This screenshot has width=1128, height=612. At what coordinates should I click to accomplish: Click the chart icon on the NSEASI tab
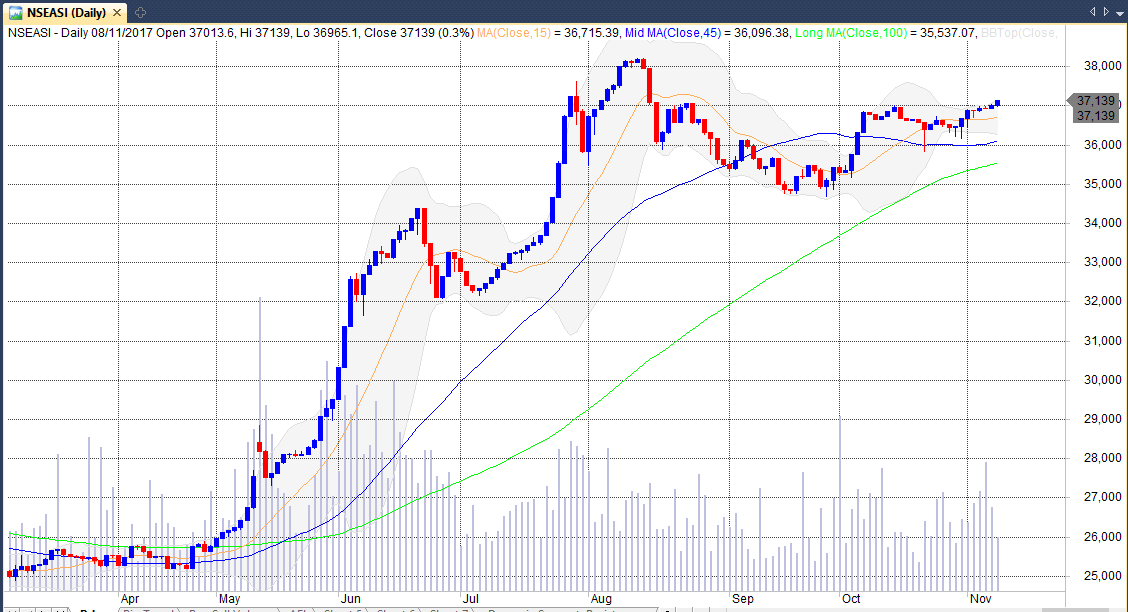pyautogui.click(x=16, y=12)
